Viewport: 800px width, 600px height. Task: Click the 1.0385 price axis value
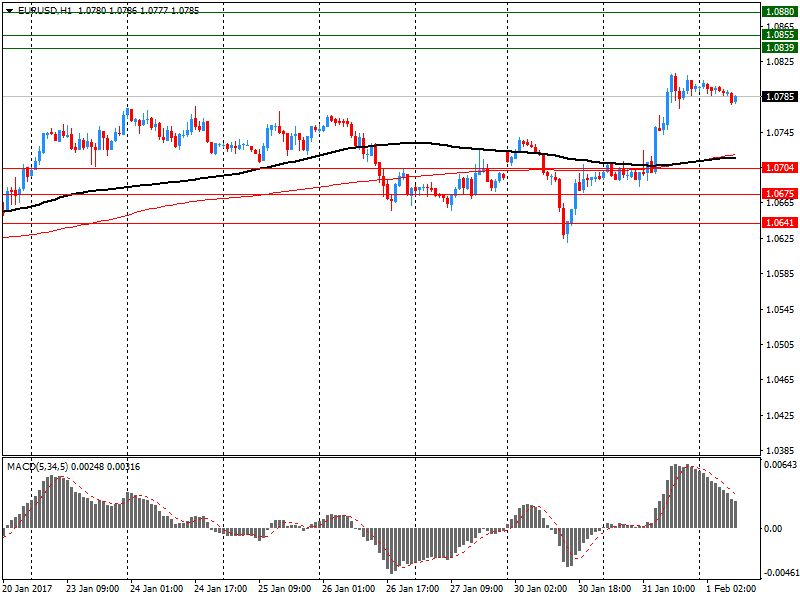coord(780,451)
